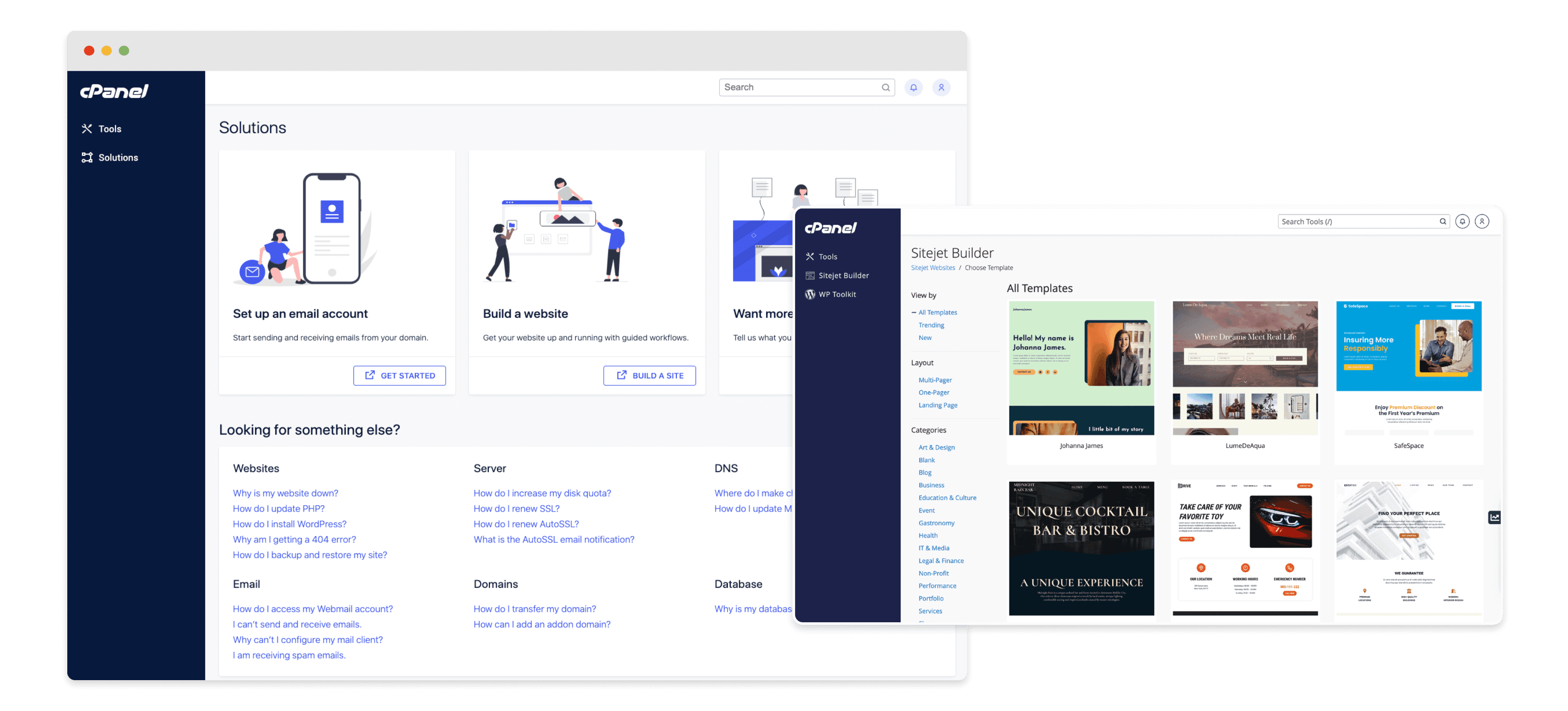Choose the Performance category
Screen dimensions: 1568x711
(x=937, y=586)
